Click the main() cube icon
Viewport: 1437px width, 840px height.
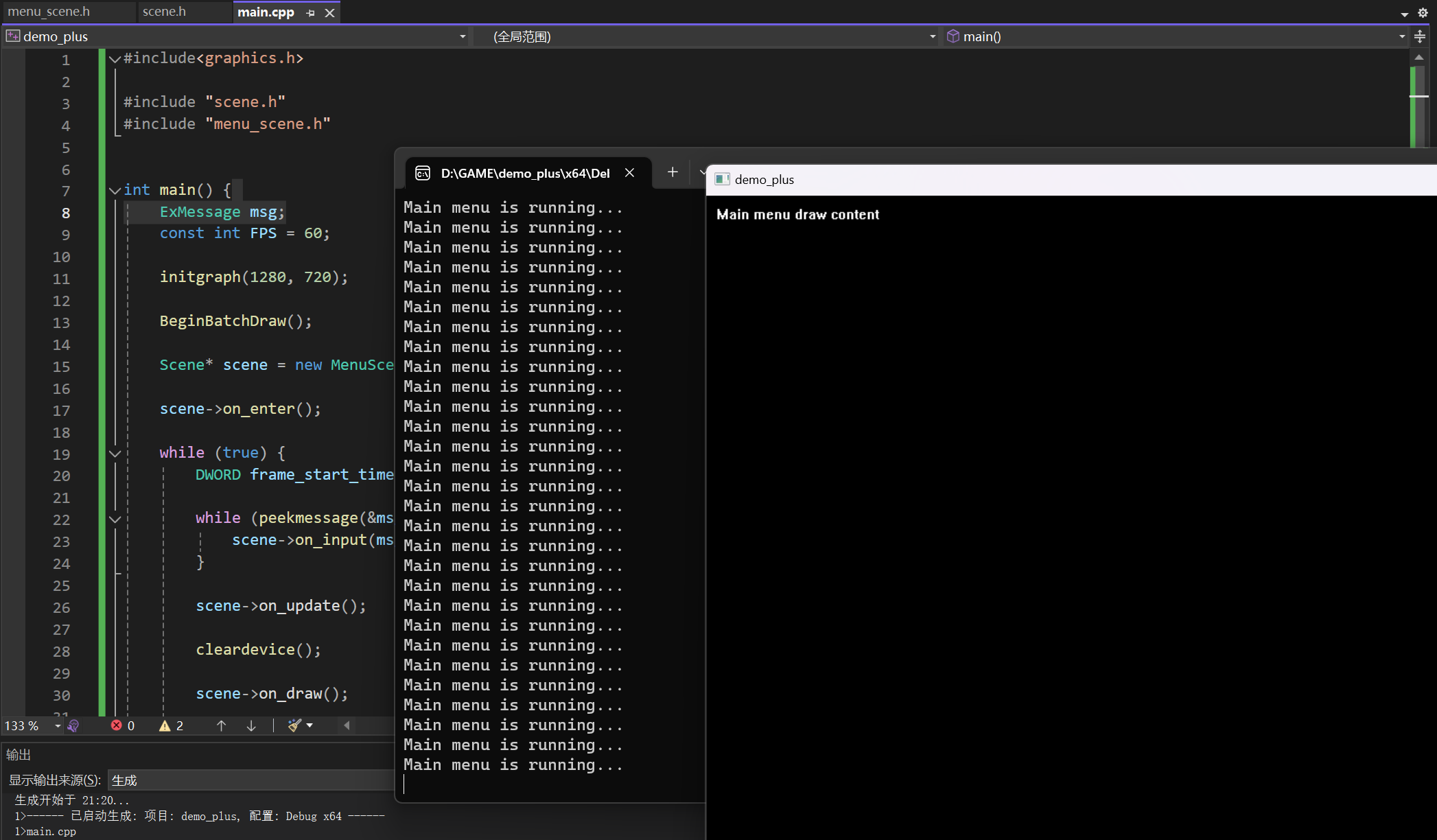(953, 36)
